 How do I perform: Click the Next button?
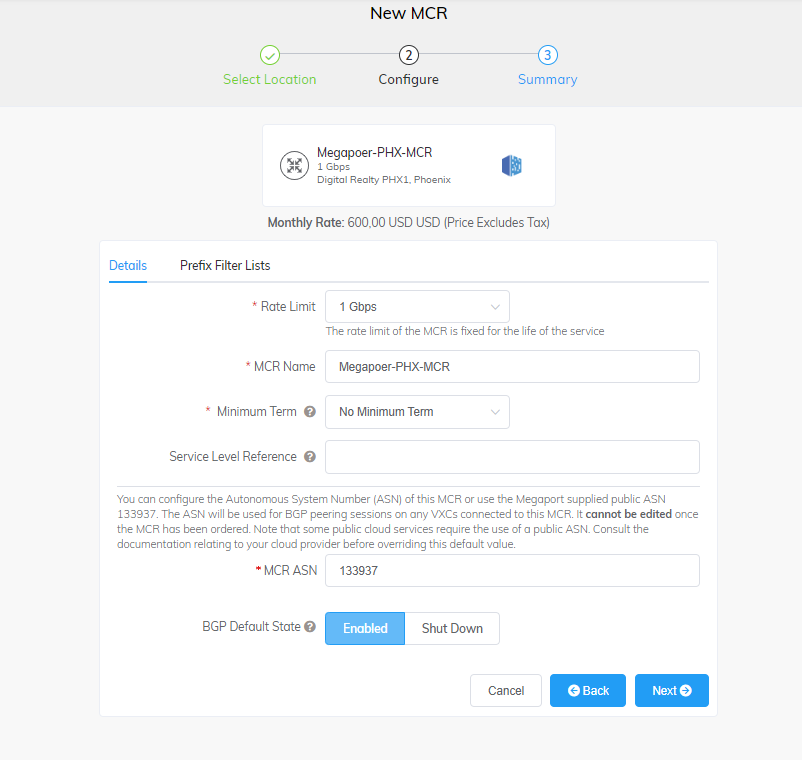pos(672,690)
